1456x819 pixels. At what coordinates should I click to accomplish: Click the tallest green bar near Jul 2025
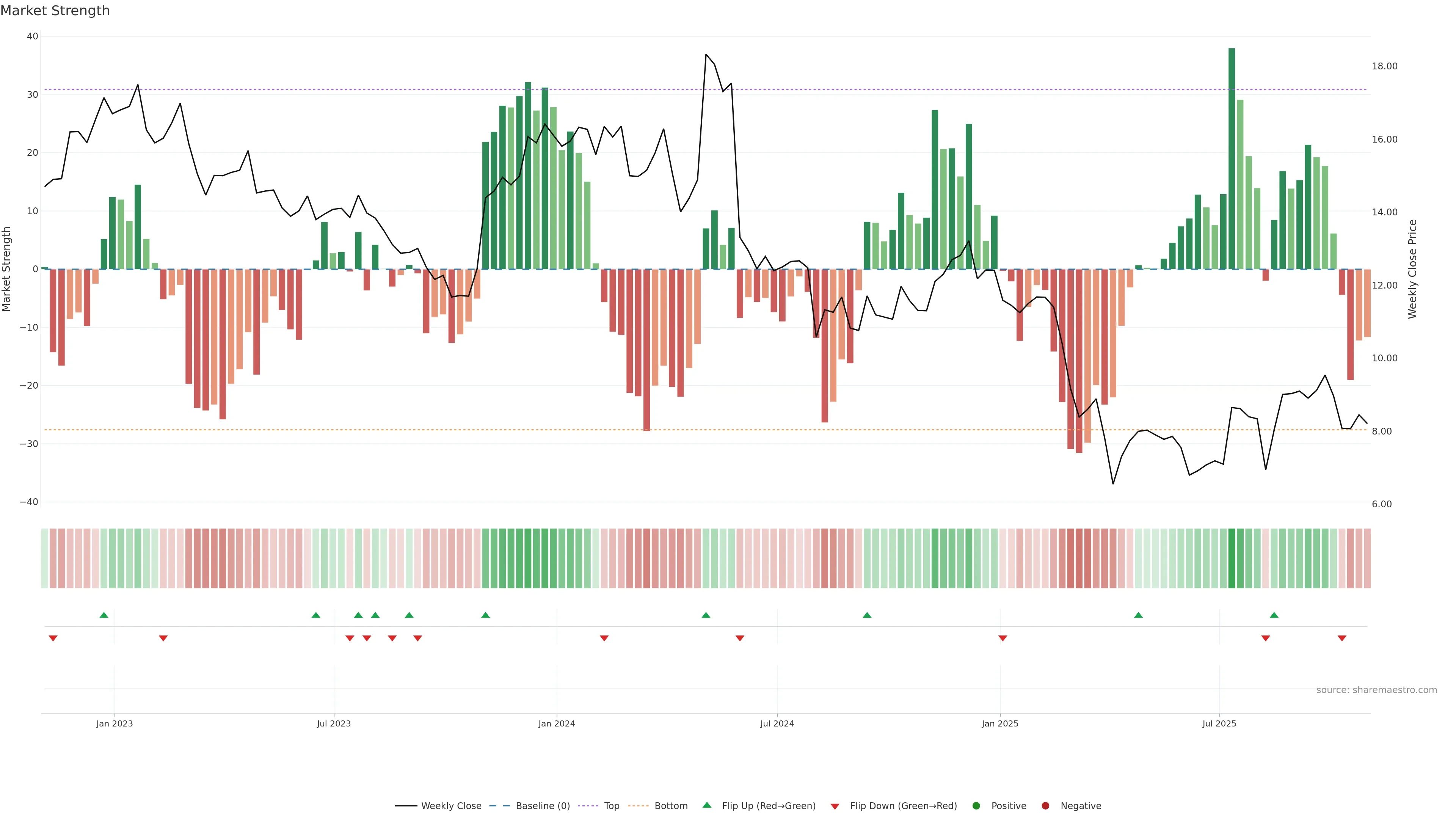tap(1232, 158)
